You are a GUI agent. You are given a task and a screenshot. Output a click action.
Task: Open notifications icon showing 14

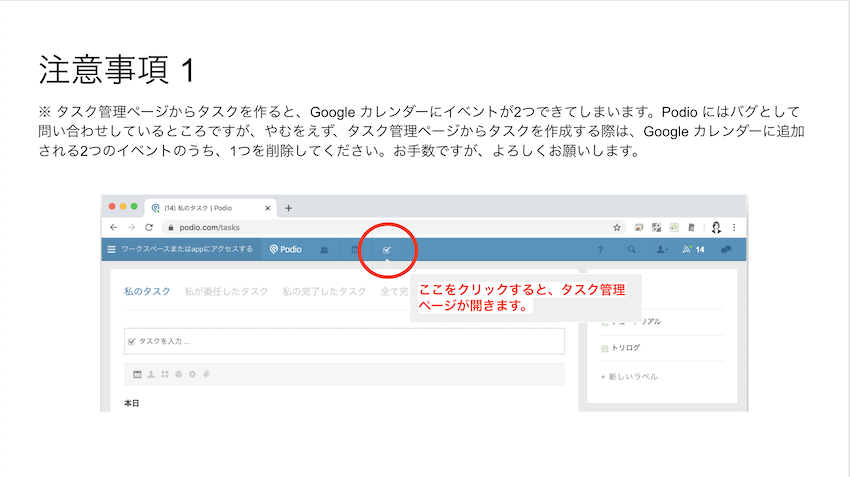tap(693, 250)
